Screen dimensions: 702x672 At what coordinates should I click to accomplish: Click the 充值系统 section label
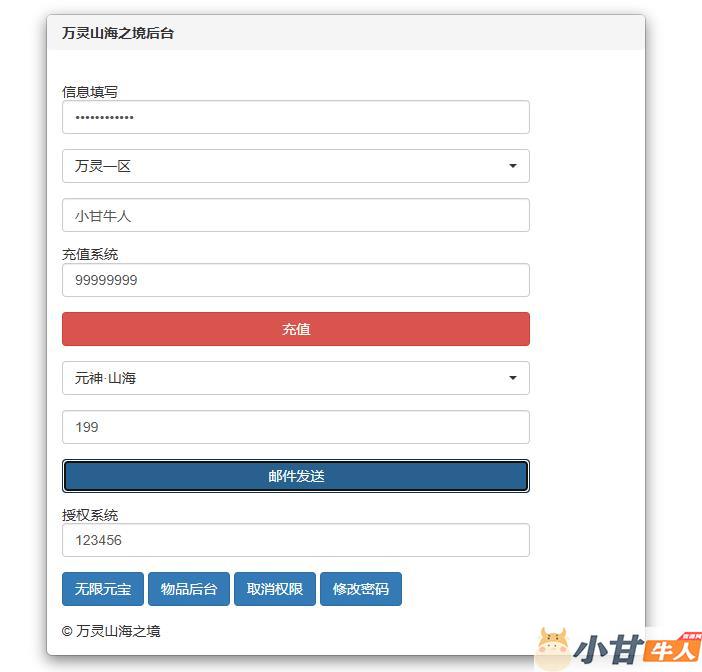click(x=90, y=254)
